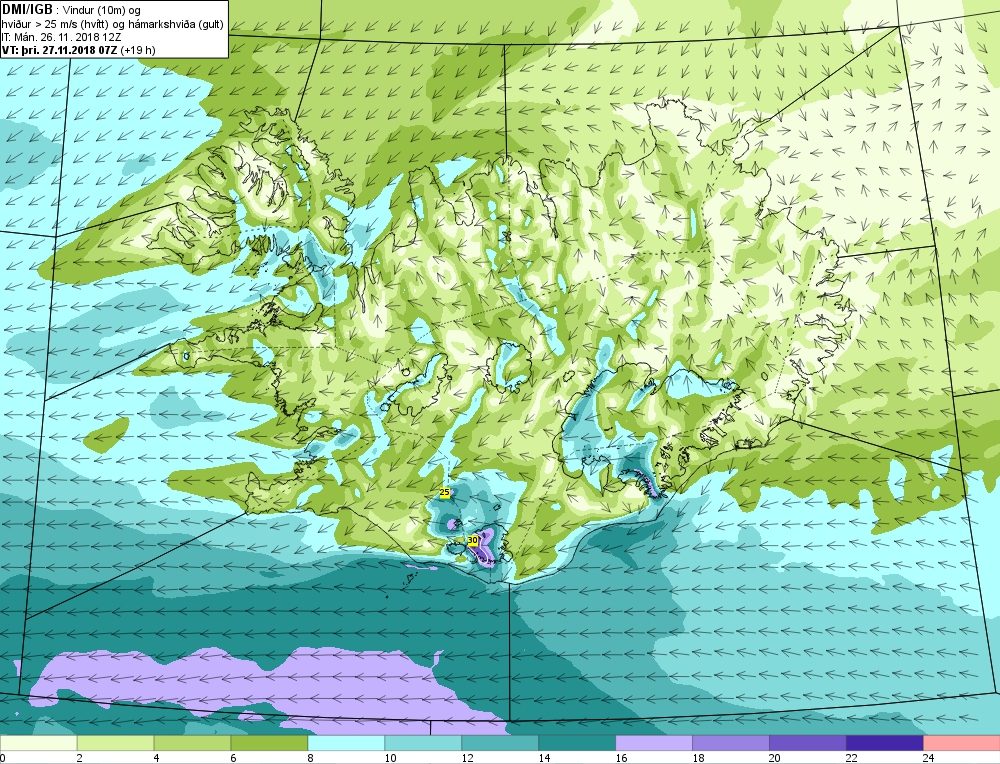Click the light cyan 8–10 m/s legend swatch
The image size is (1000, 764).
346,744
